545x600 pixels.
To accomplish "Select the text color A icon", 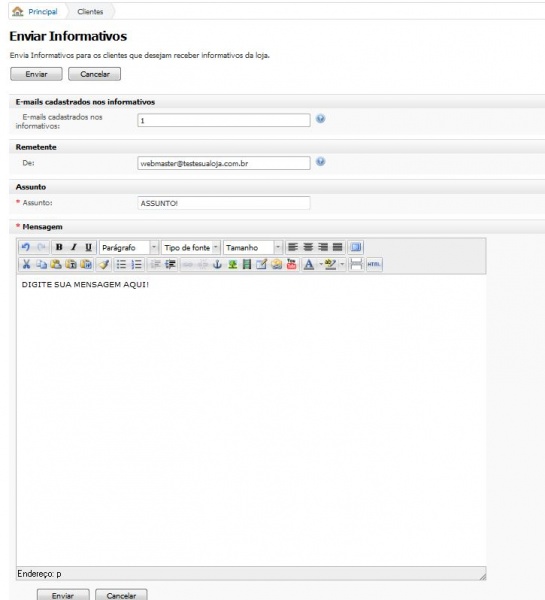I will click(x=308, y=264).
